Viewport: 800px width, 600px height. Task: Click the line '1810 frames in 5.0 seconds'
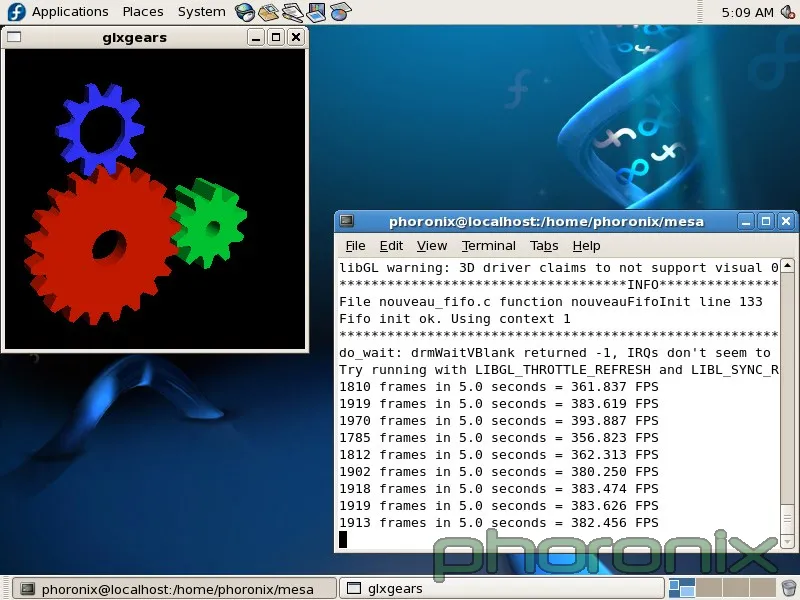tap(498, 387)
